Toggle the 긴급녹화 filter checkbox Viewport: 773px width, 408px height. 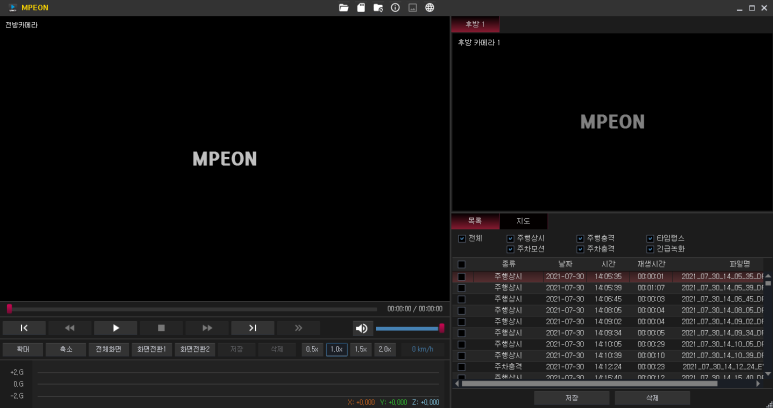coord(650,249)
